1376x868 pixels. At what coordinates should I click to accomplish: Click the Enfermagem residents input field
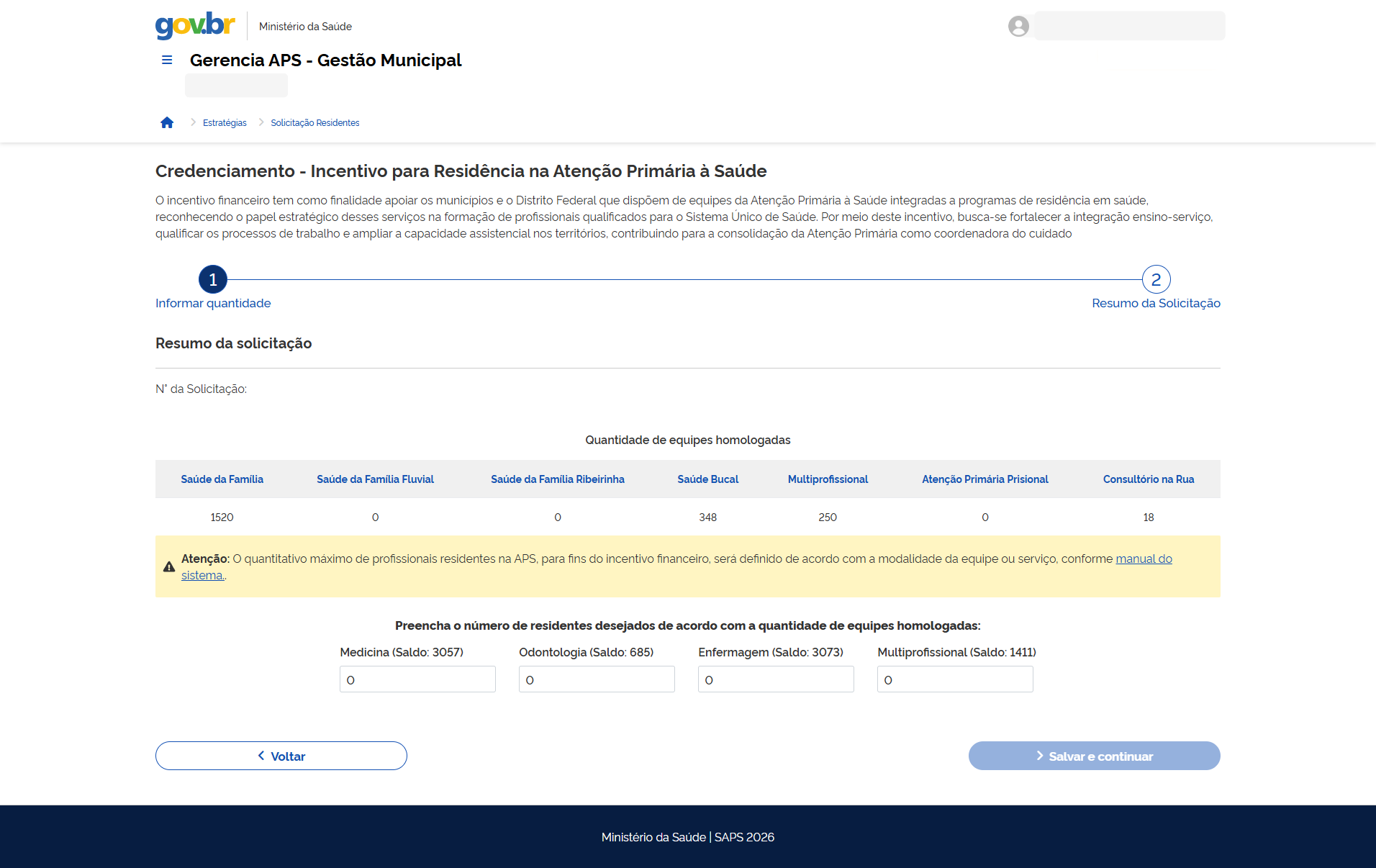(x=775, y=679)
